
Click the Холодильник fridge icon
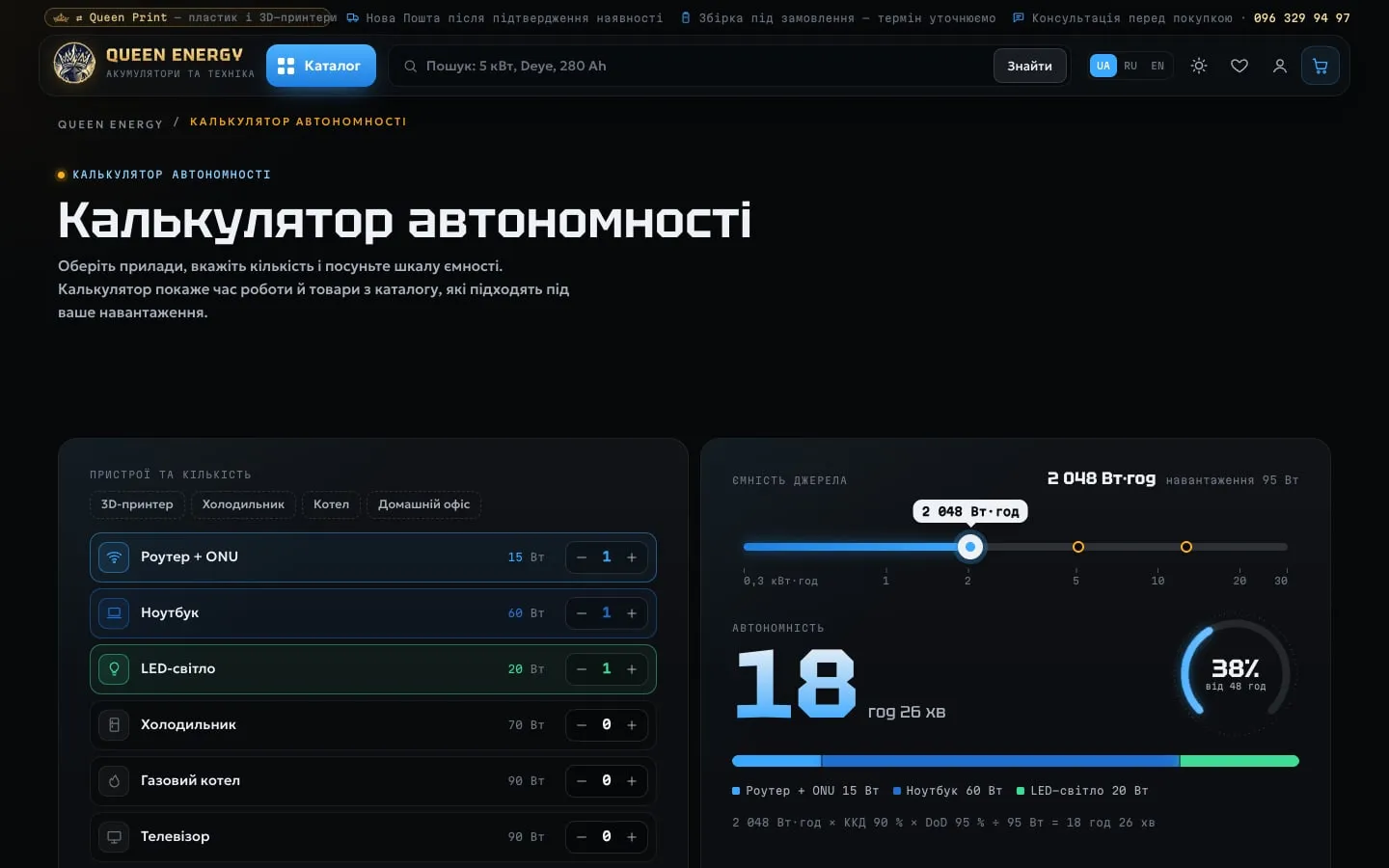point(114,725)
